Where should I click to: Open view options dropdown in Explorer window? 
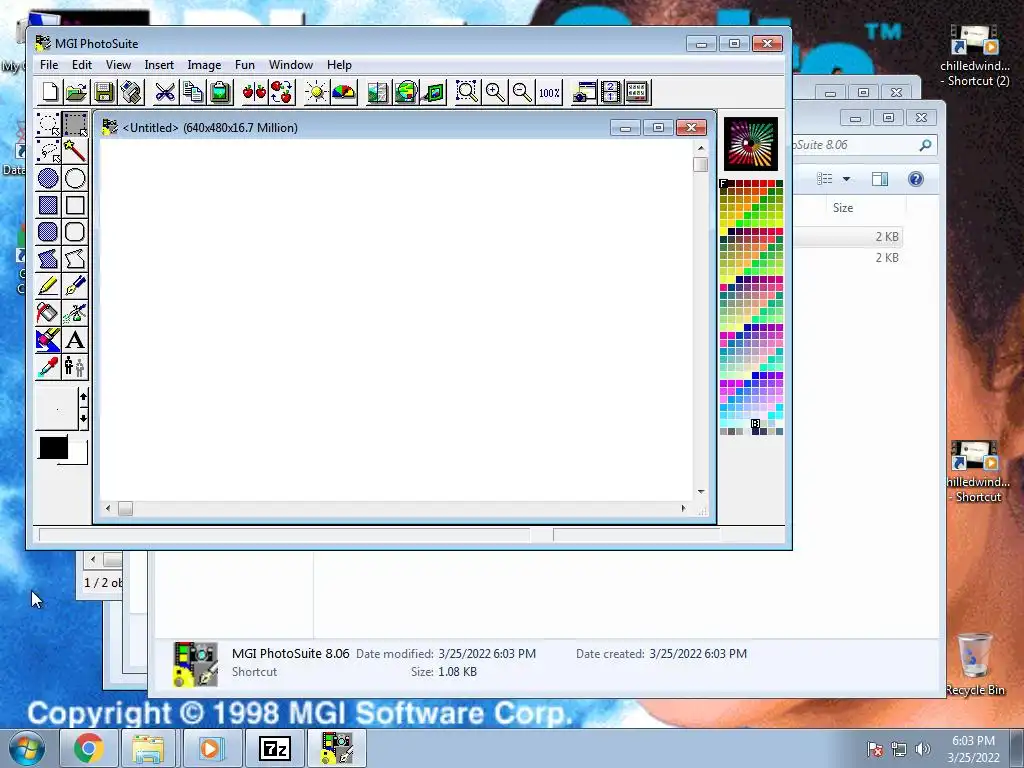[846, 179]
